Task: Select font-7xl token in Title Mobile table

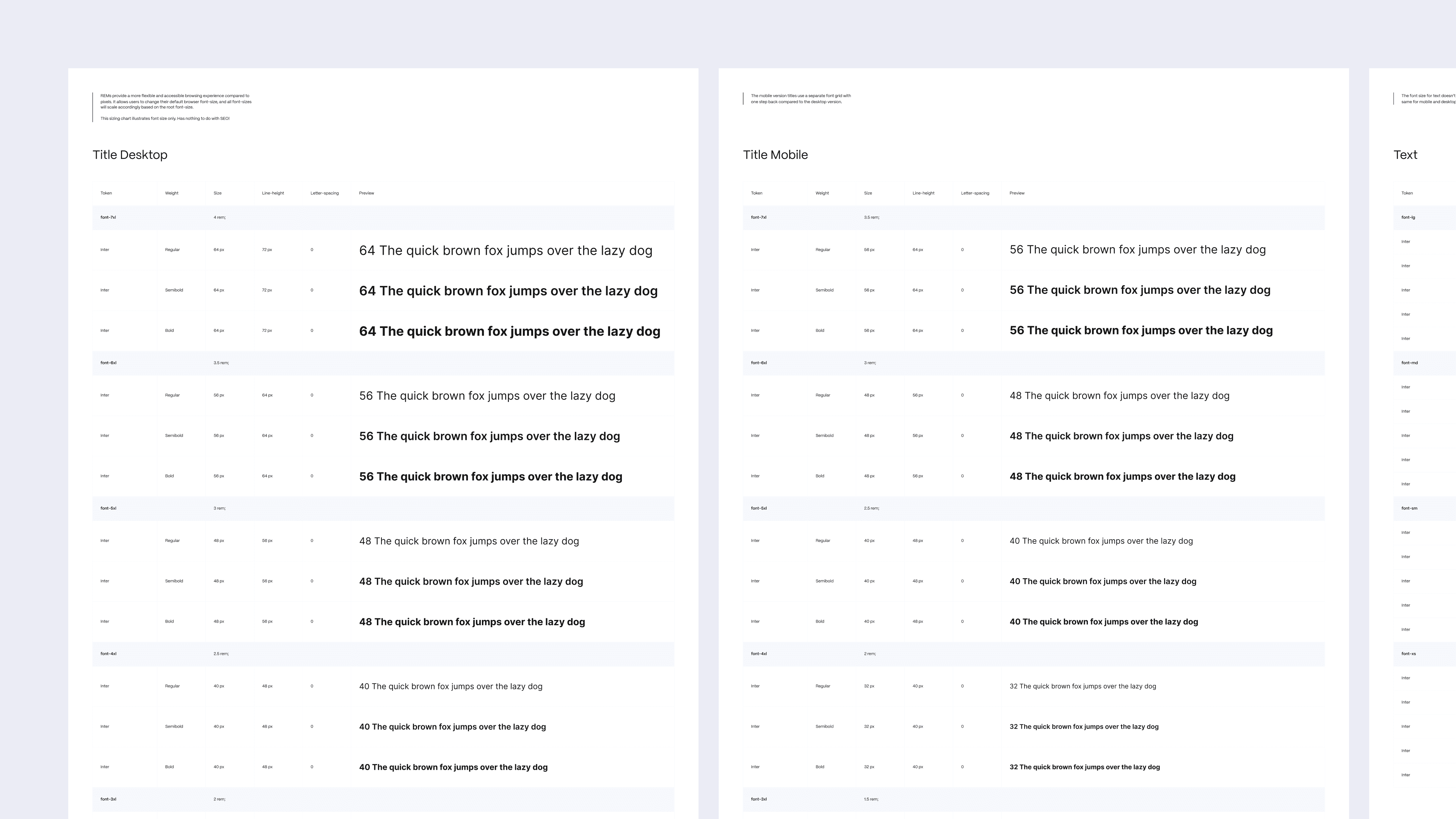Action: [x=758, y=218]
